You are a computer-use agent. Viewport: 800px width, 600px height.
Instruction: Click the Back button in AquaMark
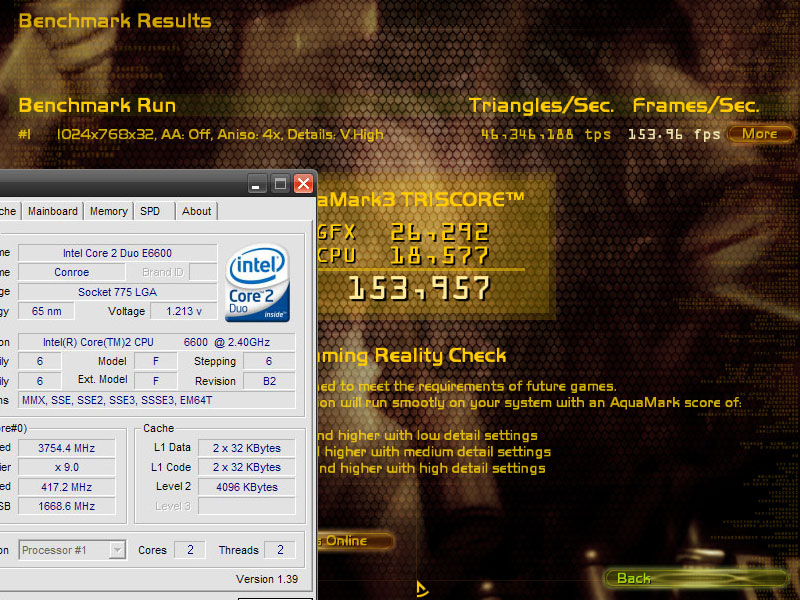(696, 578)
